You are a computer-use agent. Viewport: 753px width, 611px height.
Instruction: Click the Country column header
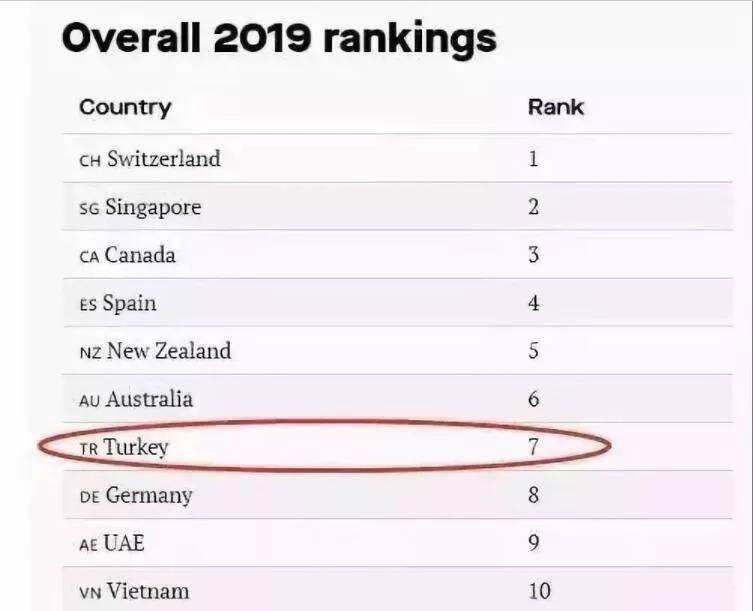click(x=125, y=107)
